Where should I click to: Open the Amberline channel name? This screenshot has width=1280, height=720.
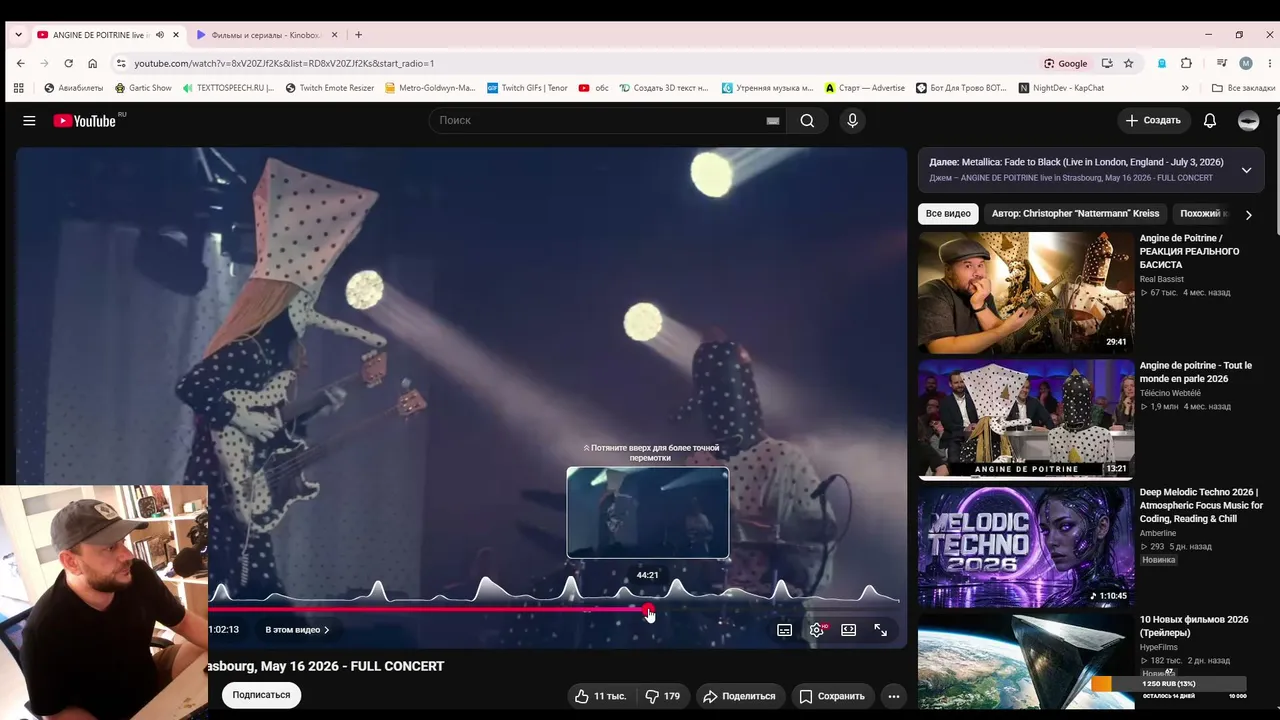pyautogui.click(x=1158, y=533)
